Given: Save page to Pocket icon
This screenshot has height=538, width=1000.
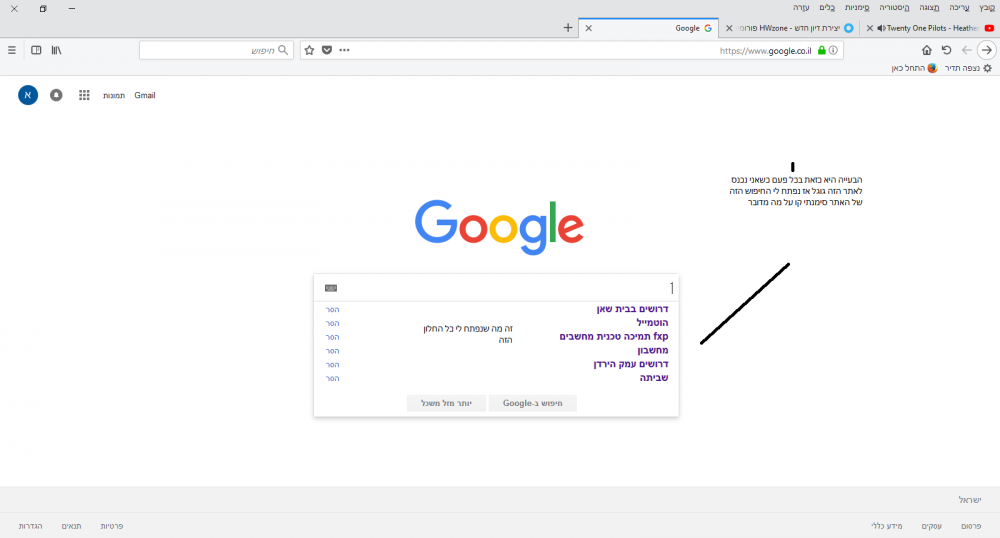Looking at the screenshot, I should pyautogui.click(x=327, y=50).
